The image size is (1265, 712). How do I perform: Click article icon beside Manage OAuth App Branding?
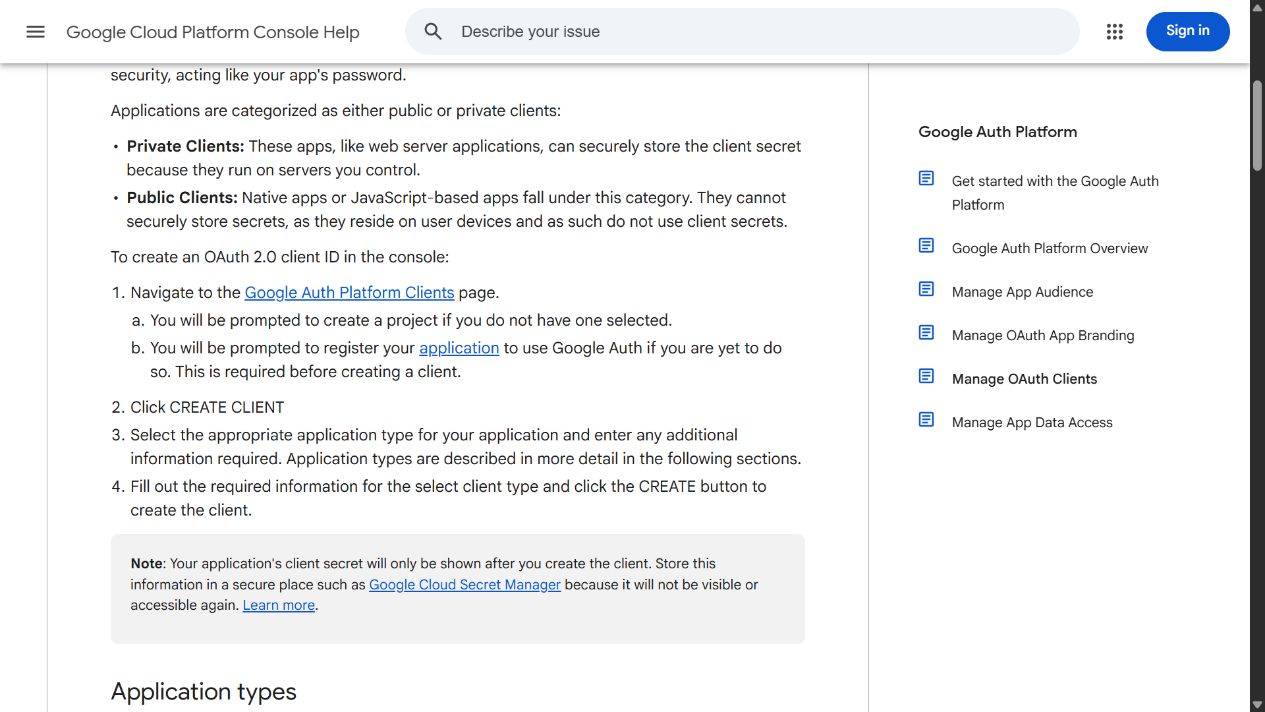(926, 332)
